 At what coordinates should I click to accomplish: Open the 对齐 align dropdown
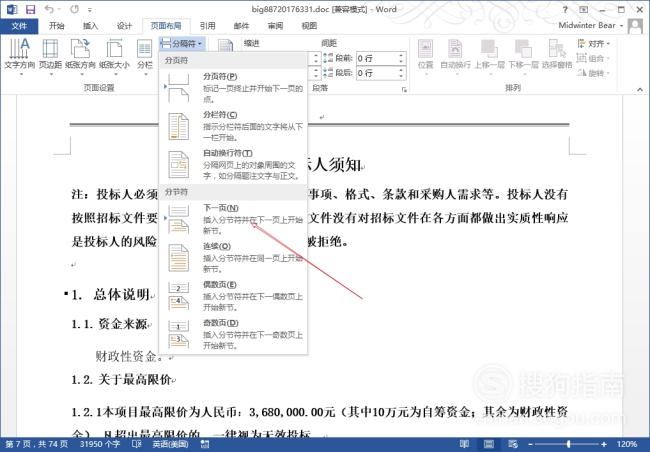click(x=594, y=44)
